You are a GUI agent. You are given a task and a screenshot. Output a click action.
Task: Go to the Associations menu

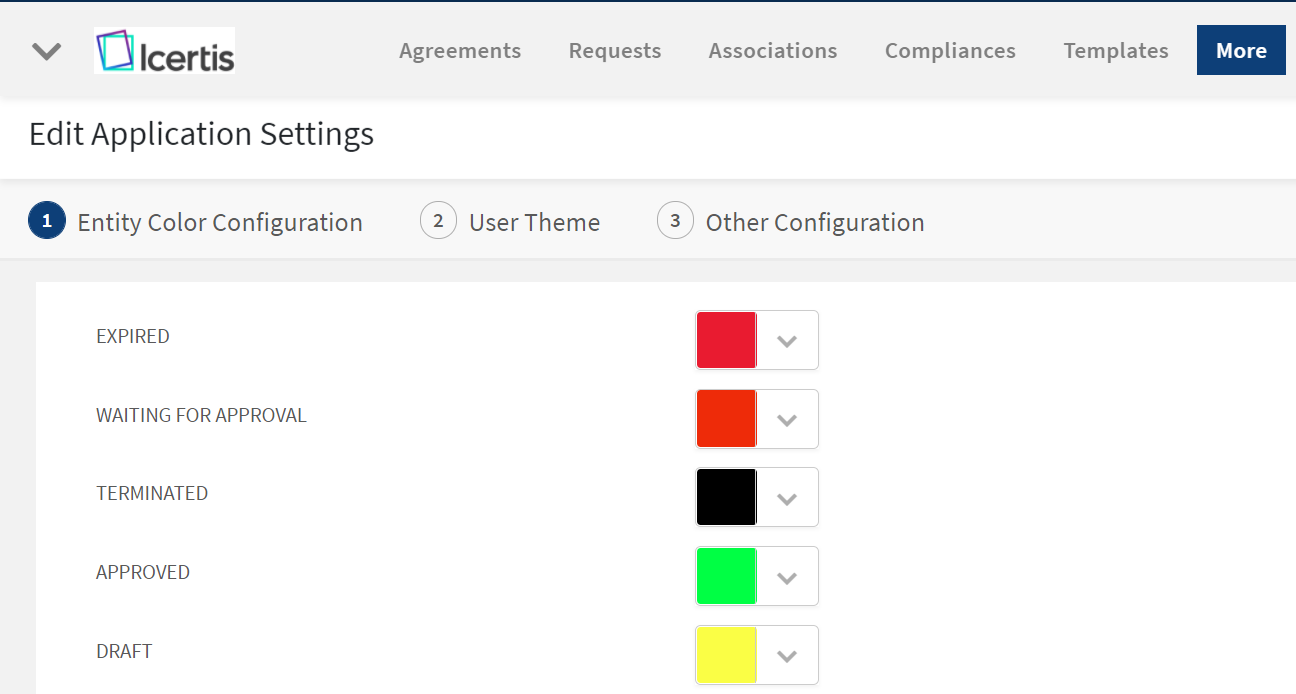point(773,51)
